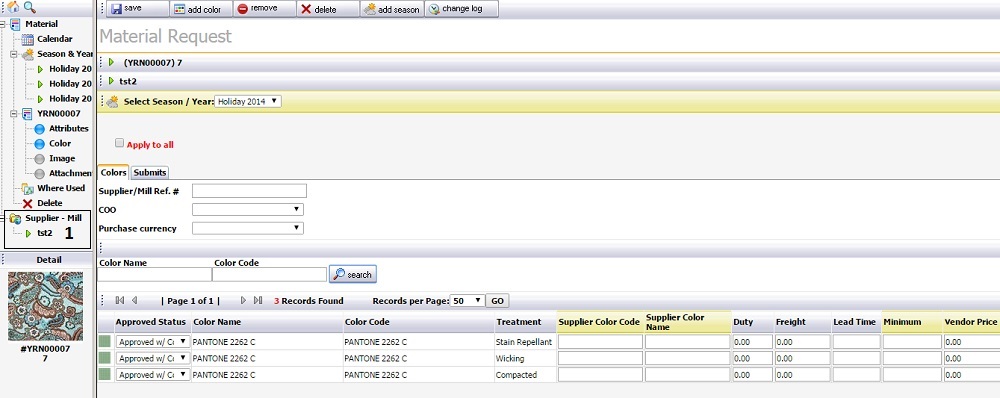Image resolution: width=1000 pixels, height=398 pixels.
Task: Switch to the Submits tab
Action: point(151,172)
